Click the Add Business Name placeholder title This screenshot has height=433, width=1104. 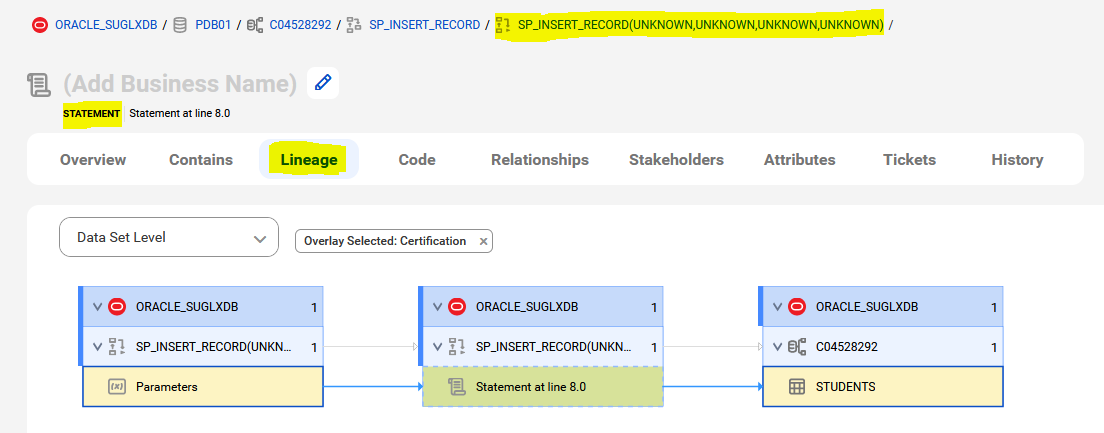(180, 84)
